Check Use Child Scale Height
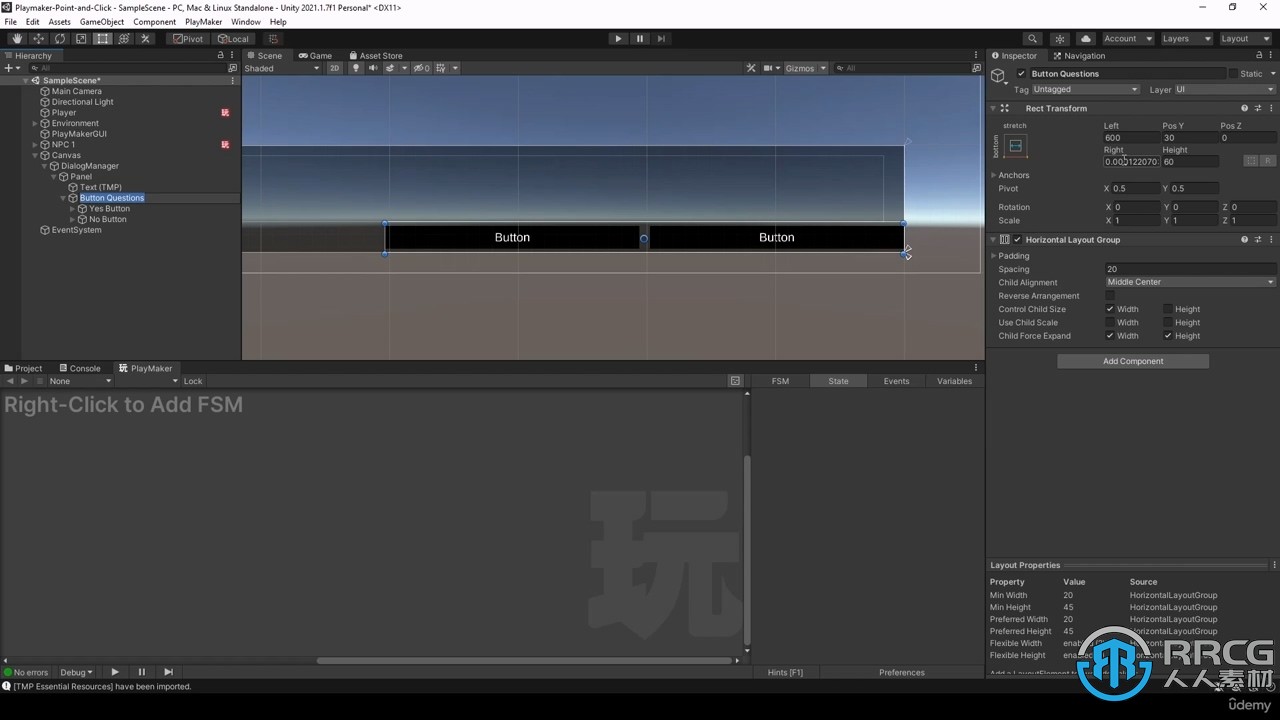The height and width of the screenshot is (720, 1280). pyautogui.click(x=1168, y=323)
